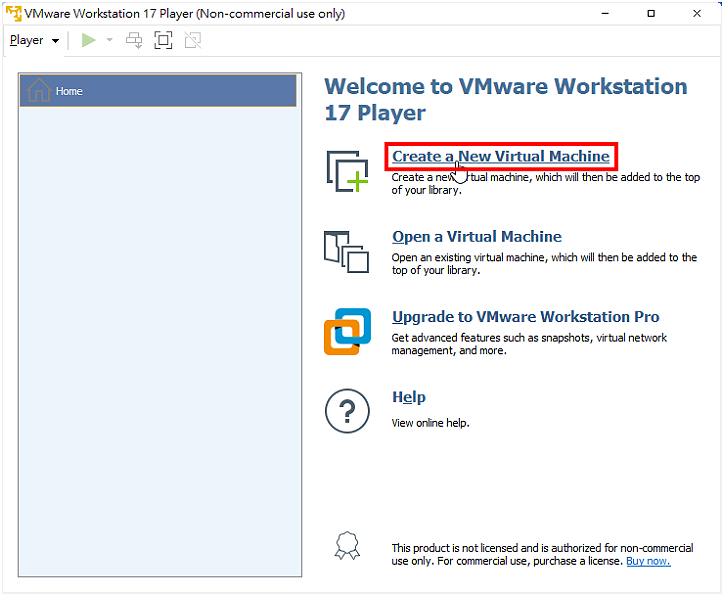Image resolution: width=724 pixels, height=596 pixels.
Task: Open a Virtual Machine link
Action: (477, 236)
